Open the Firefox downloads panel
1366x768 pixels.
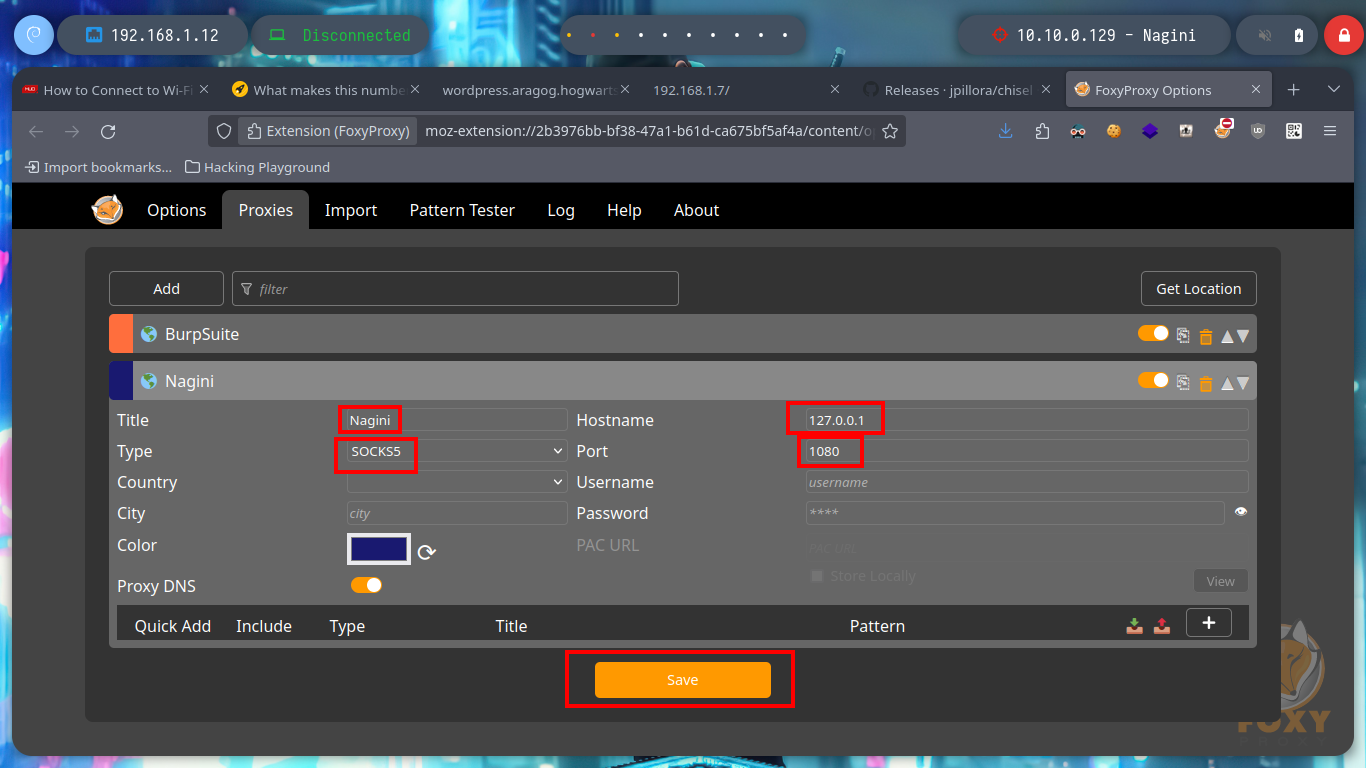(1006, 131)
